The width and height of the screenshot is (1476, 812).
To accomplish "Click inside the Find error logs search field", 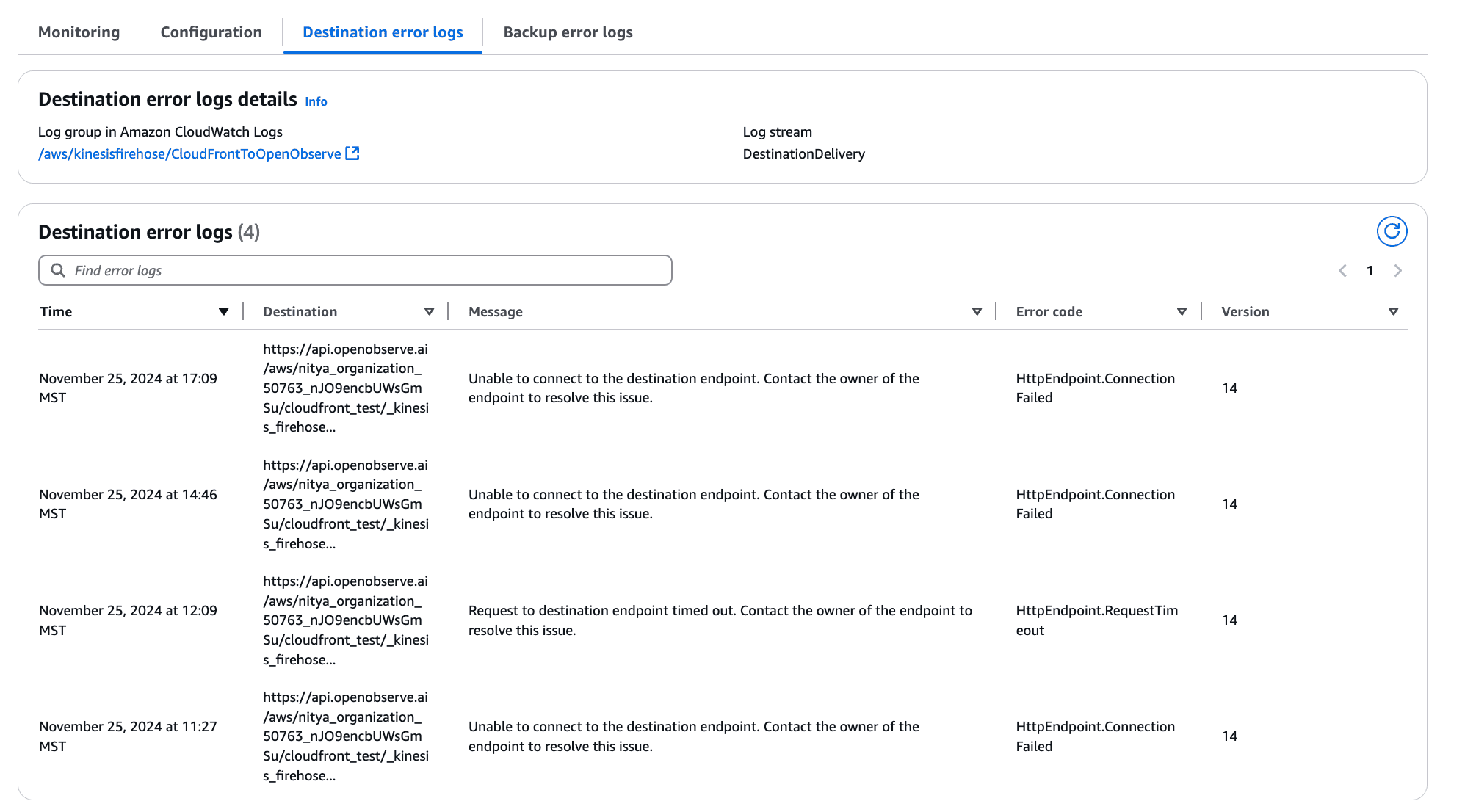I will click(294, 270).
